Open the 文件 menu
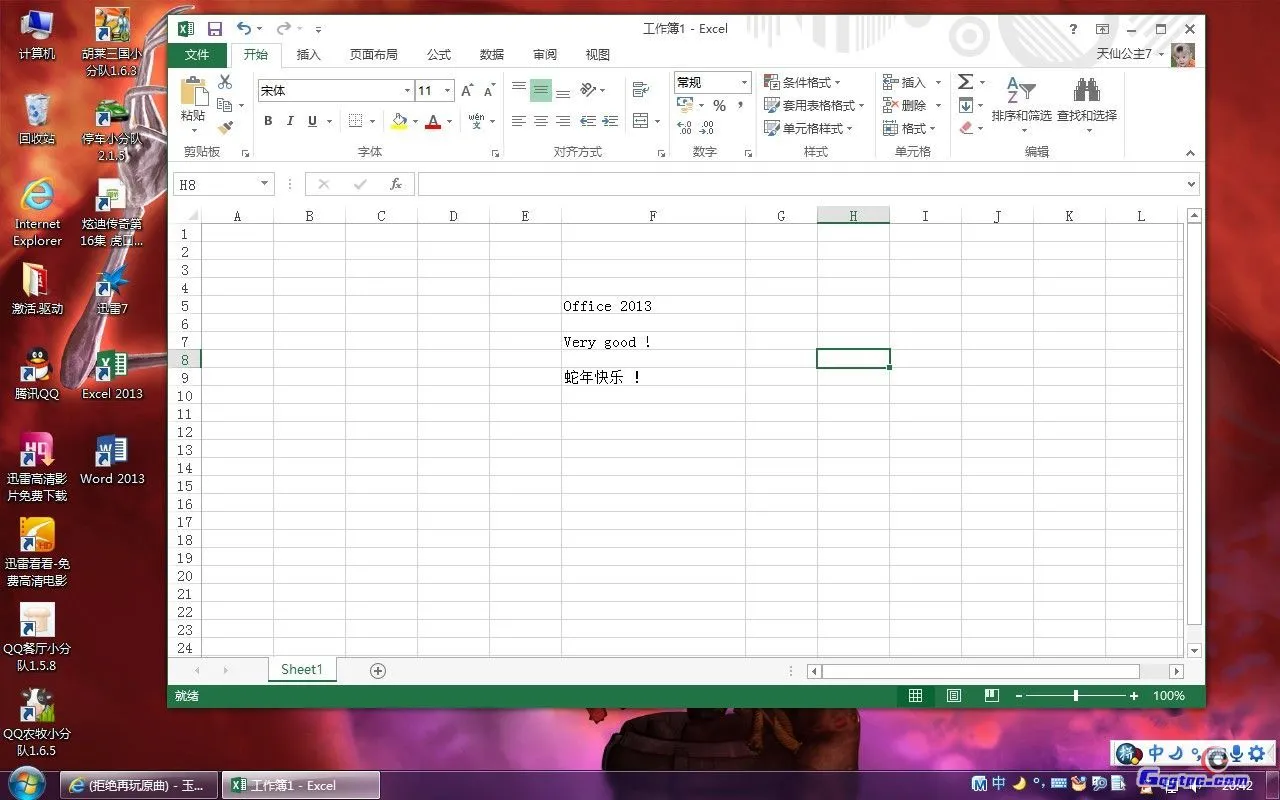Image resolution: width=1280 pixels, height=800 pixels. coord(197,55)
